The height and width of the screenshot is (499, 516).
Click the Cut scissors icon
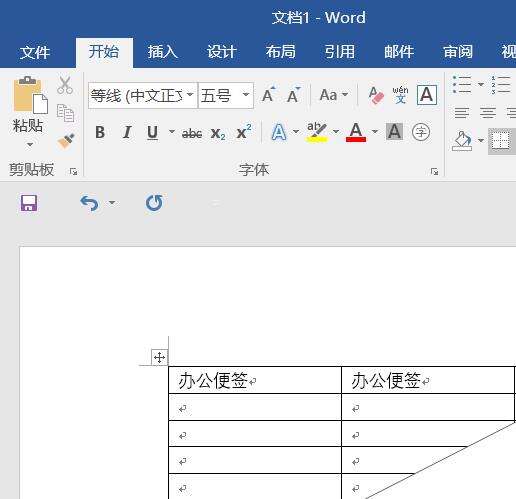(x=65, y=85)
